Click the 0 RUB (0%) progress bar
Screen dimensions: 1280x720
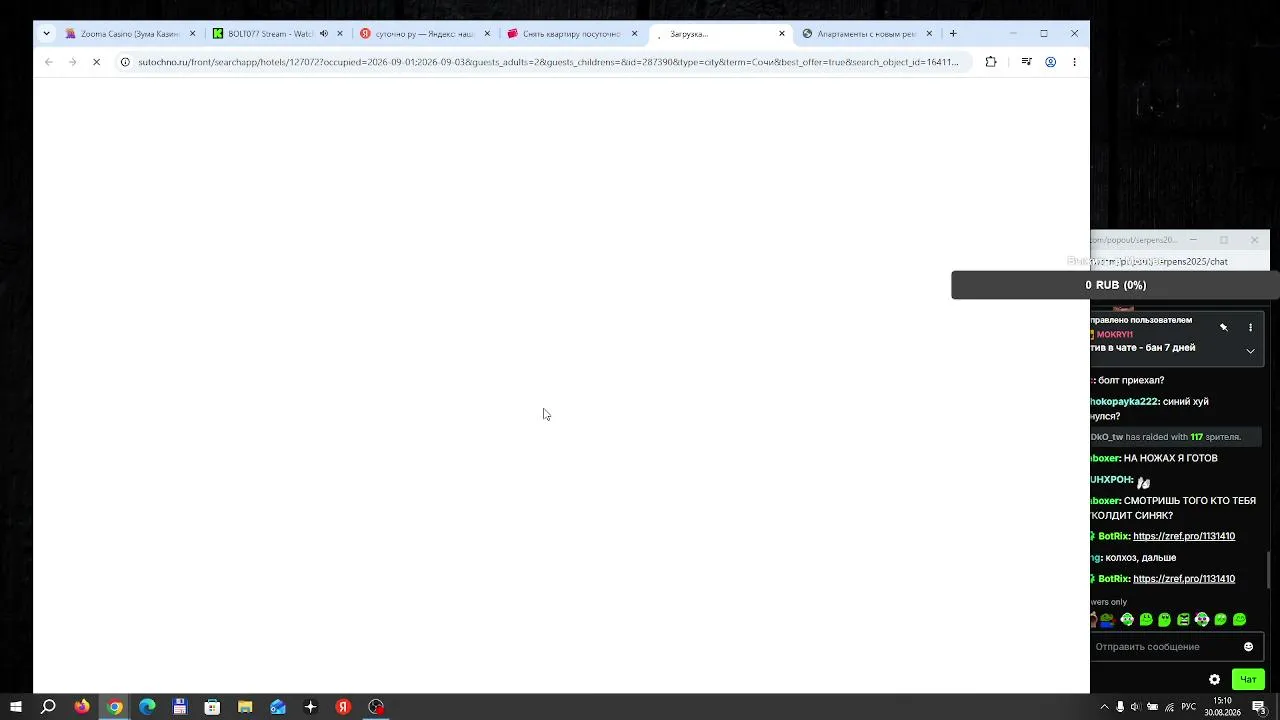point(1115,285)
